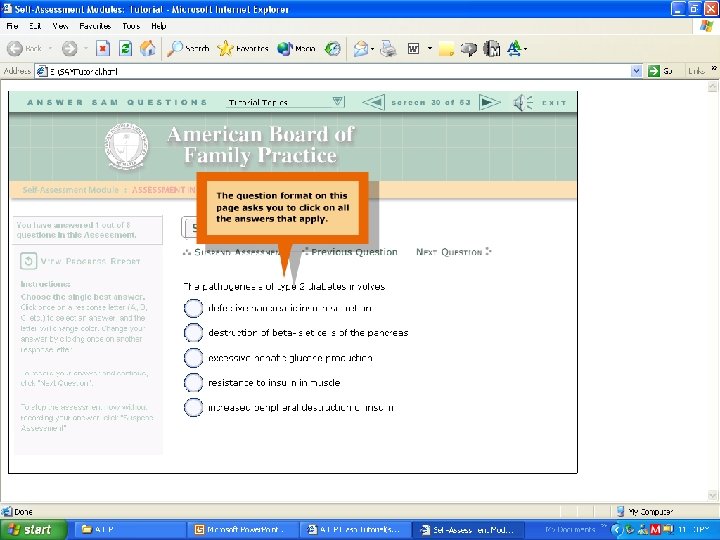Open the Back button history dropdown arrow

50,48
